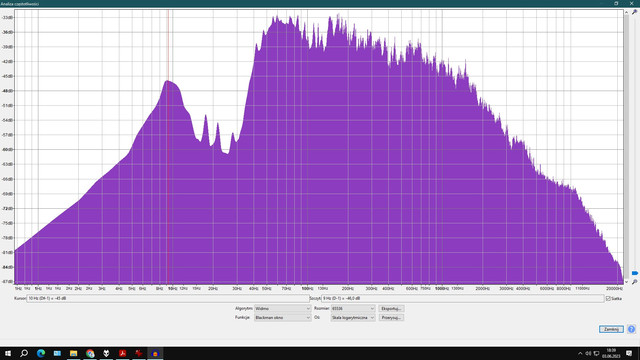Switch to Adobe Acrobat on the taskbar
640x360 pixels.
pos(122,353)
